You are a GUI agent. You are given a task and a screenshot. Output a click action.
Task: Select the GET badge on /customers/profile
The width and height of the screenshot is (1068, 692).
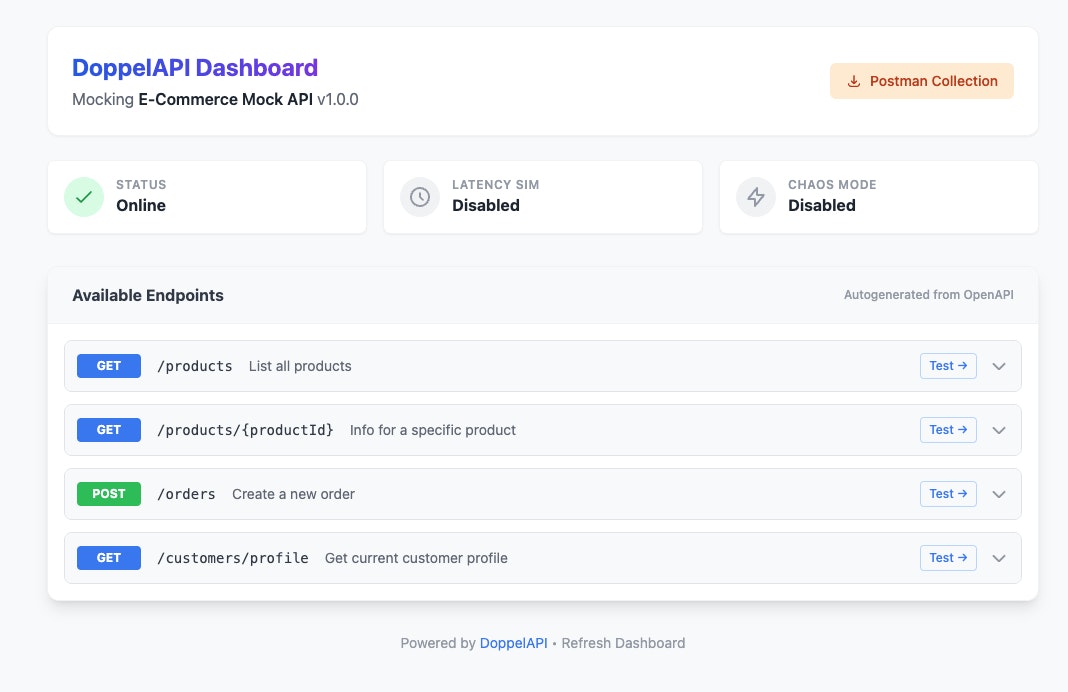108,558
